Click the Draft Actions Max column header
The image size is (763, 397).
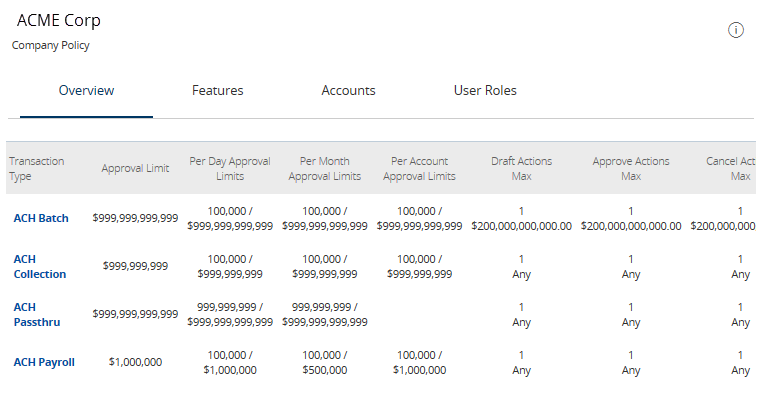[521, 168]
